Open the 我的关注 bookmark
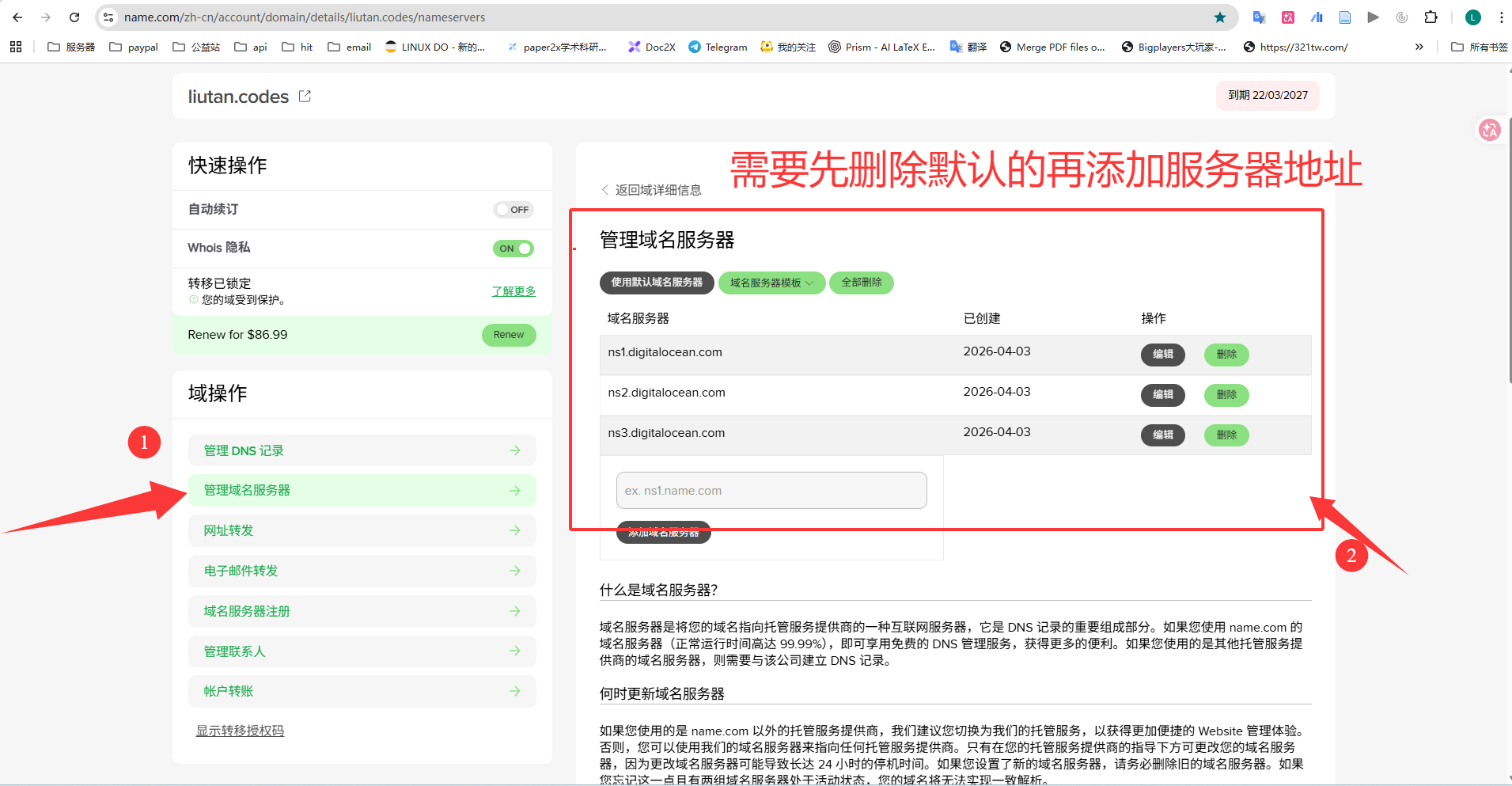 click(787, 47)
